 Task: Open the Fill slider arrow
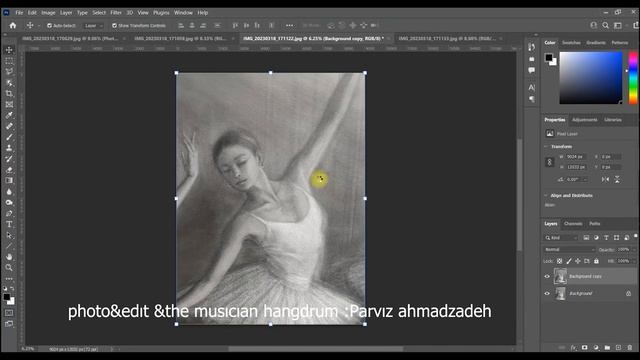pos(634,261)
